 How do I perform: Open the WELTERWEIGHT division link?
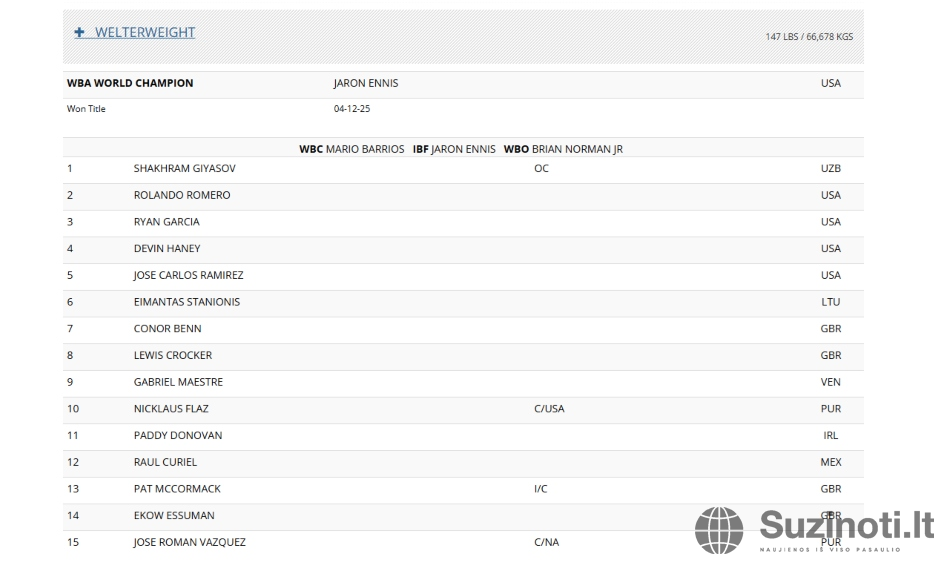pos(145,33)
